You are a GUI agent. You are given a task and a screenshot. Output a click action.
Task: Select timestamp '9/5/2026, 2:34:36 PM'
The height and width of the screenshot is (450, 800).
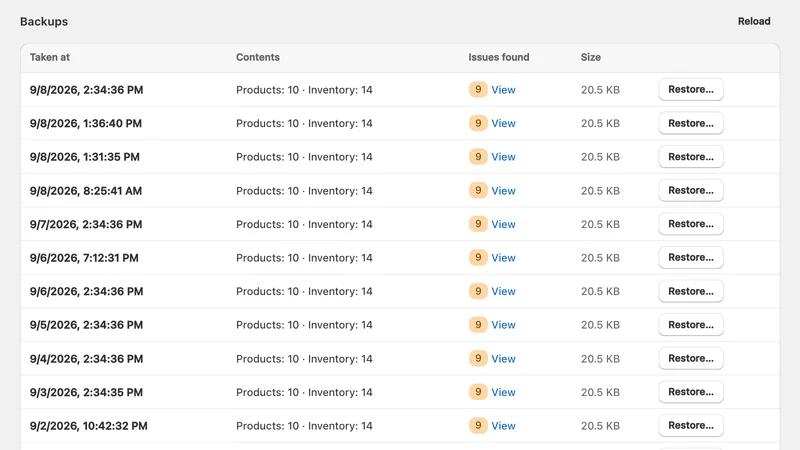click(86, 325)
